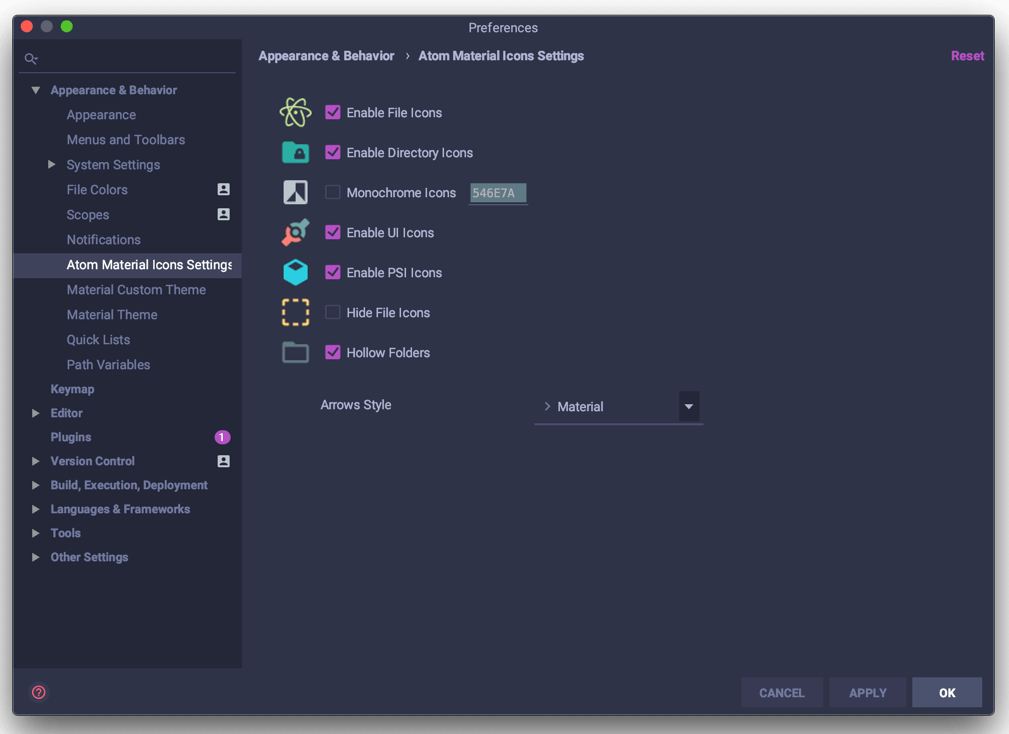Expand the Editor section in sidebar

(x=36, y=413)
